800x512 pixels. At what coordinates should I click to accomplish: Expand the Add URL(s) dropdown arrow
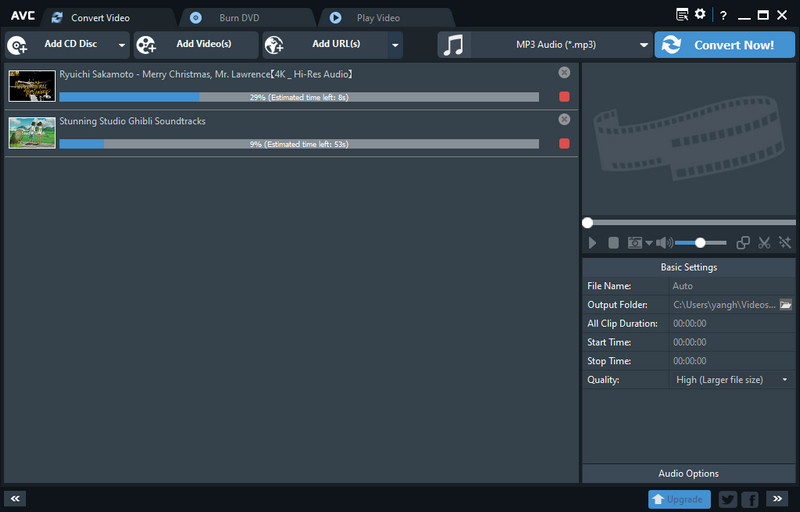coord(395,45)
